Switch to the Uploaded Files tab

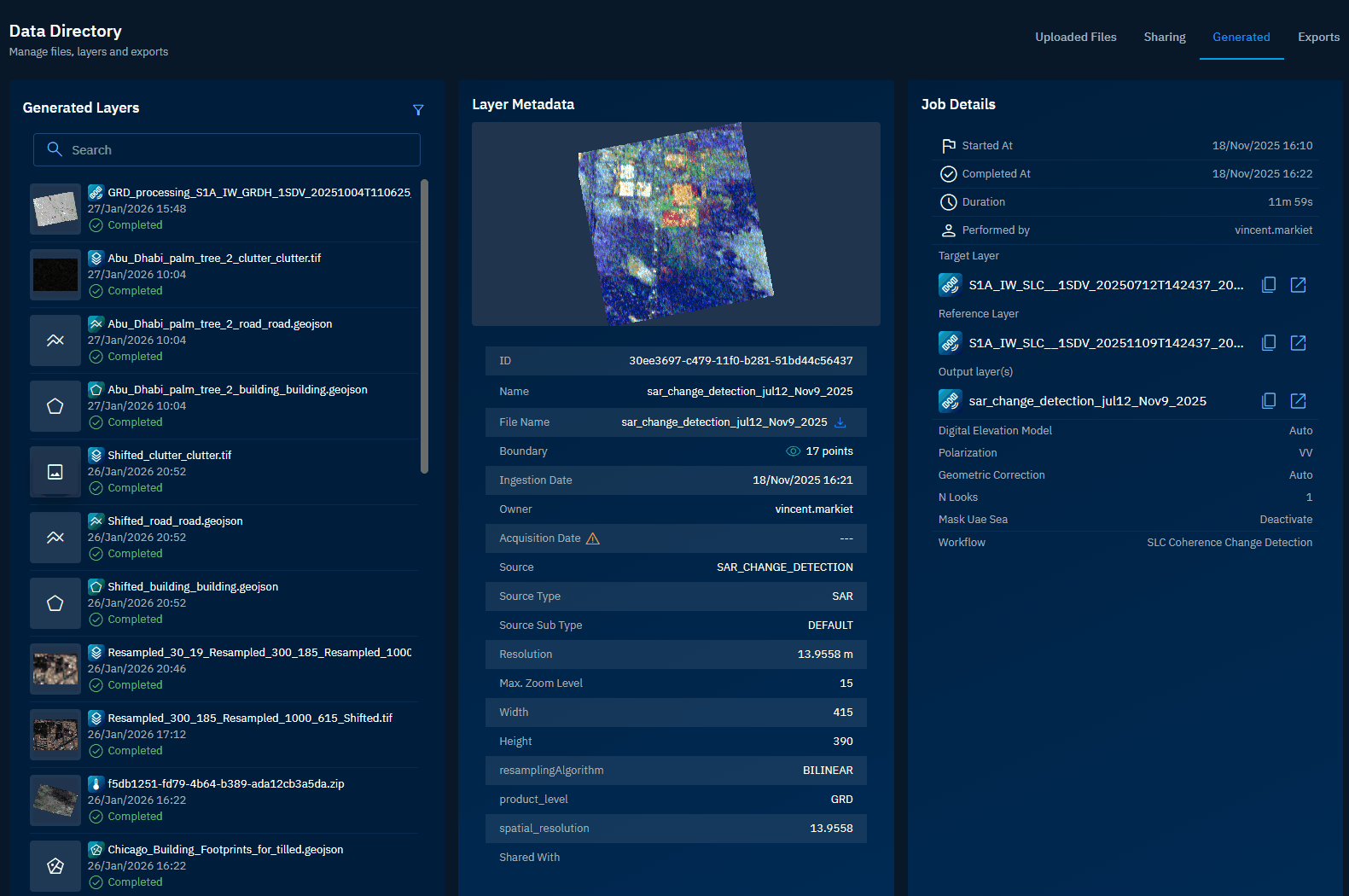click(x=1075, y=37)
